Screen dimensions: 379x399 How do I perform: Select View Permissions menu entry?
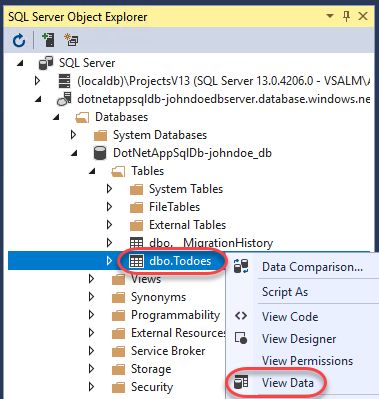tap(307, 361)
